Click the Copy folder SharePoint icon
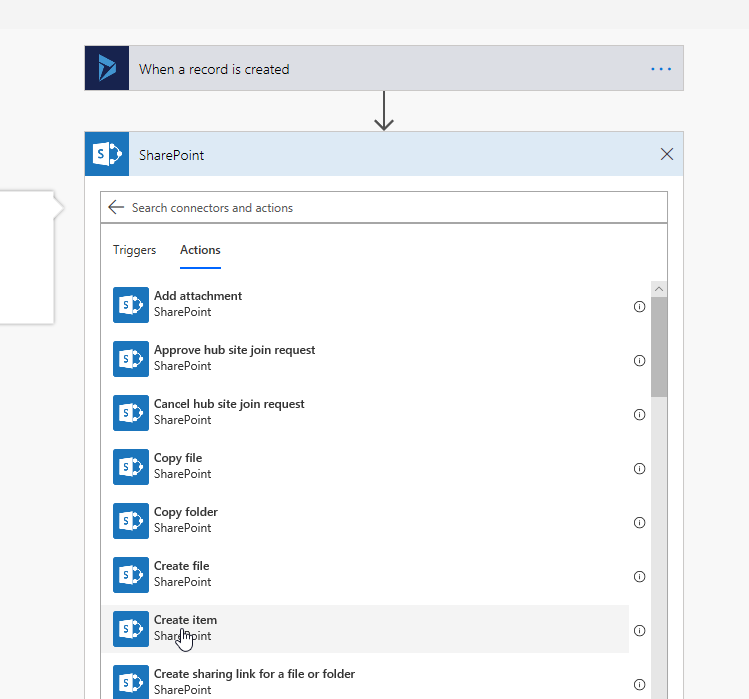The height and width of the screenshot is (699, 749). click(x=131, y=521)
